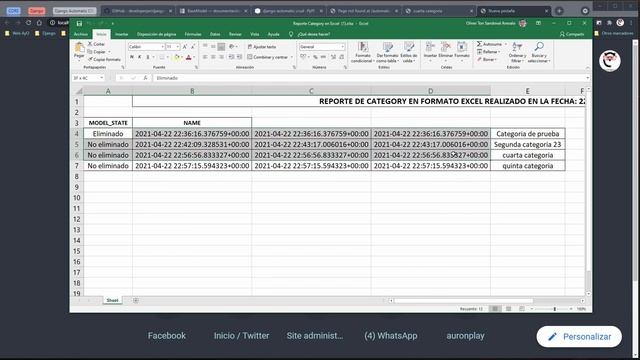Adjust the zoom slider in the status bar

click(x=554, y=309)
